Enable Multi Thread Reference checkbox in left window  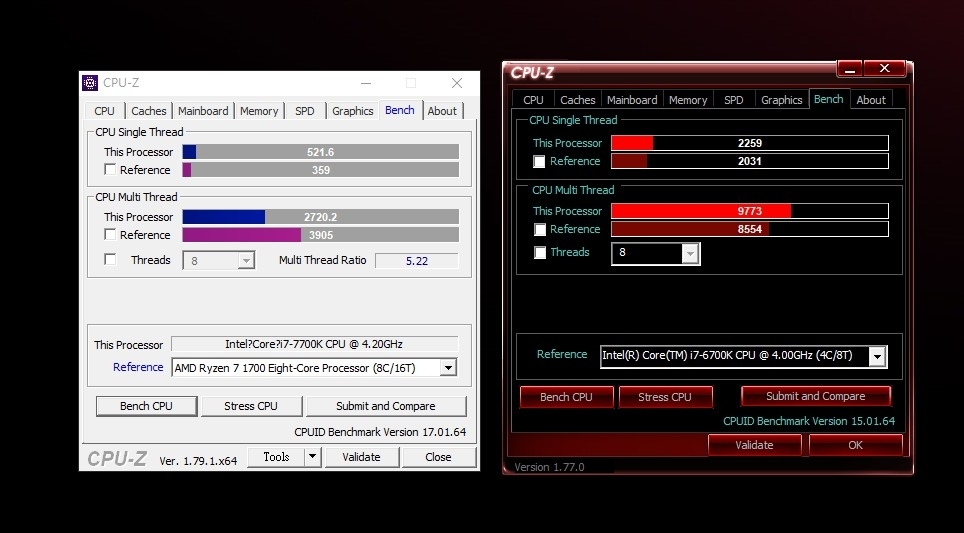(110, 234)
